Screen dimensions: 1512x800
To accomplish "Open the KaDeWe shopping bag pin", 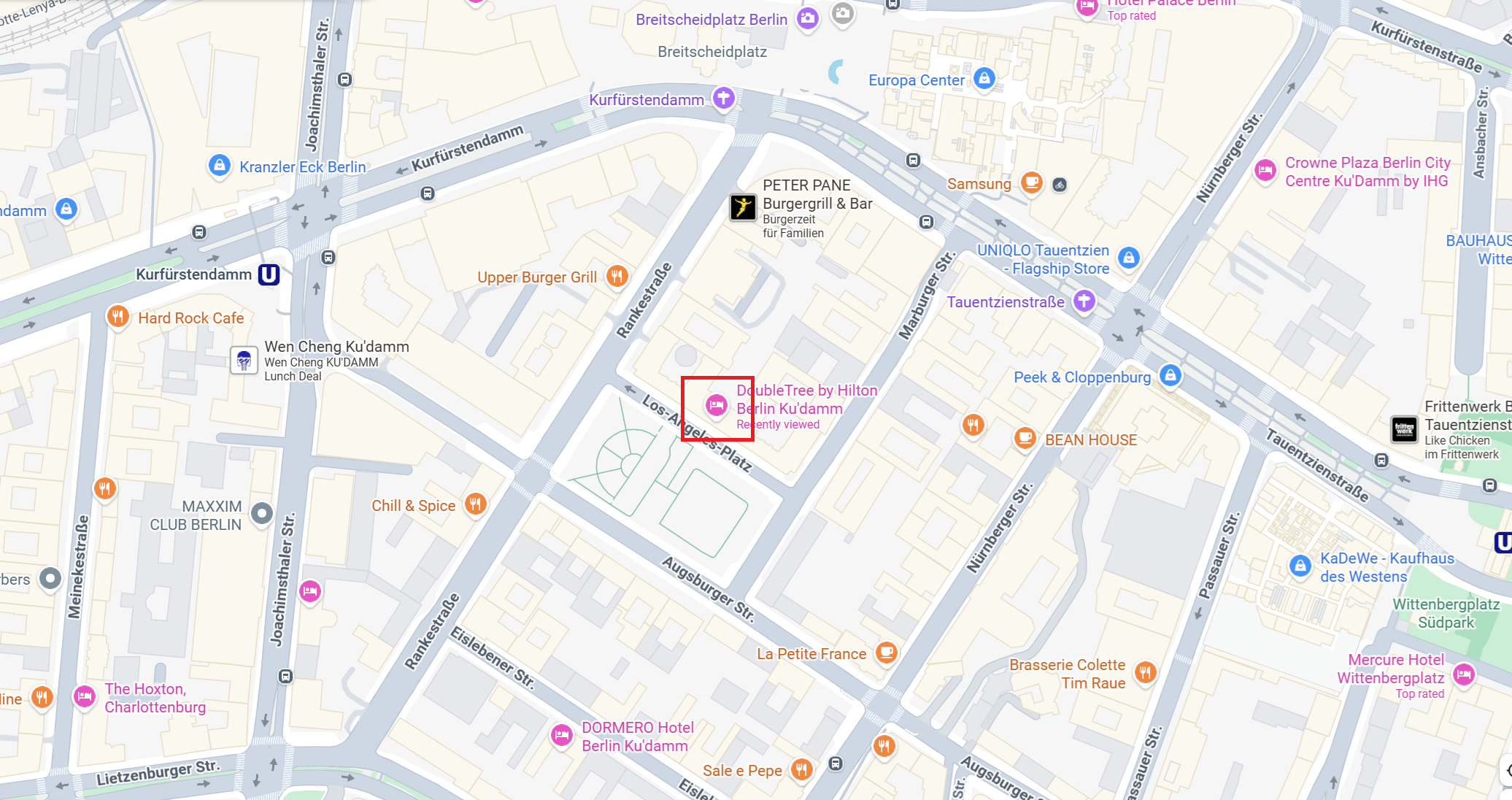I will coord(1300,566).
